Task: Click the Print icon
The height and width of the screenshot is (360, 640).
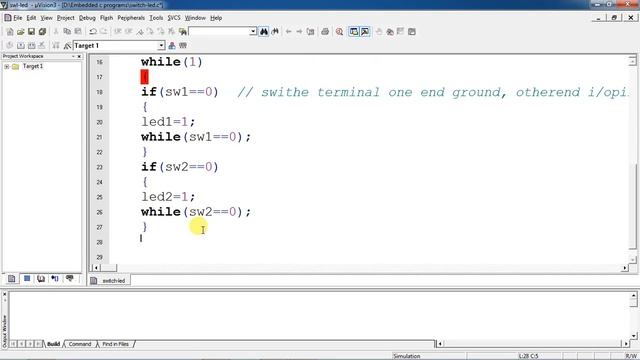Action: (325, 31)
